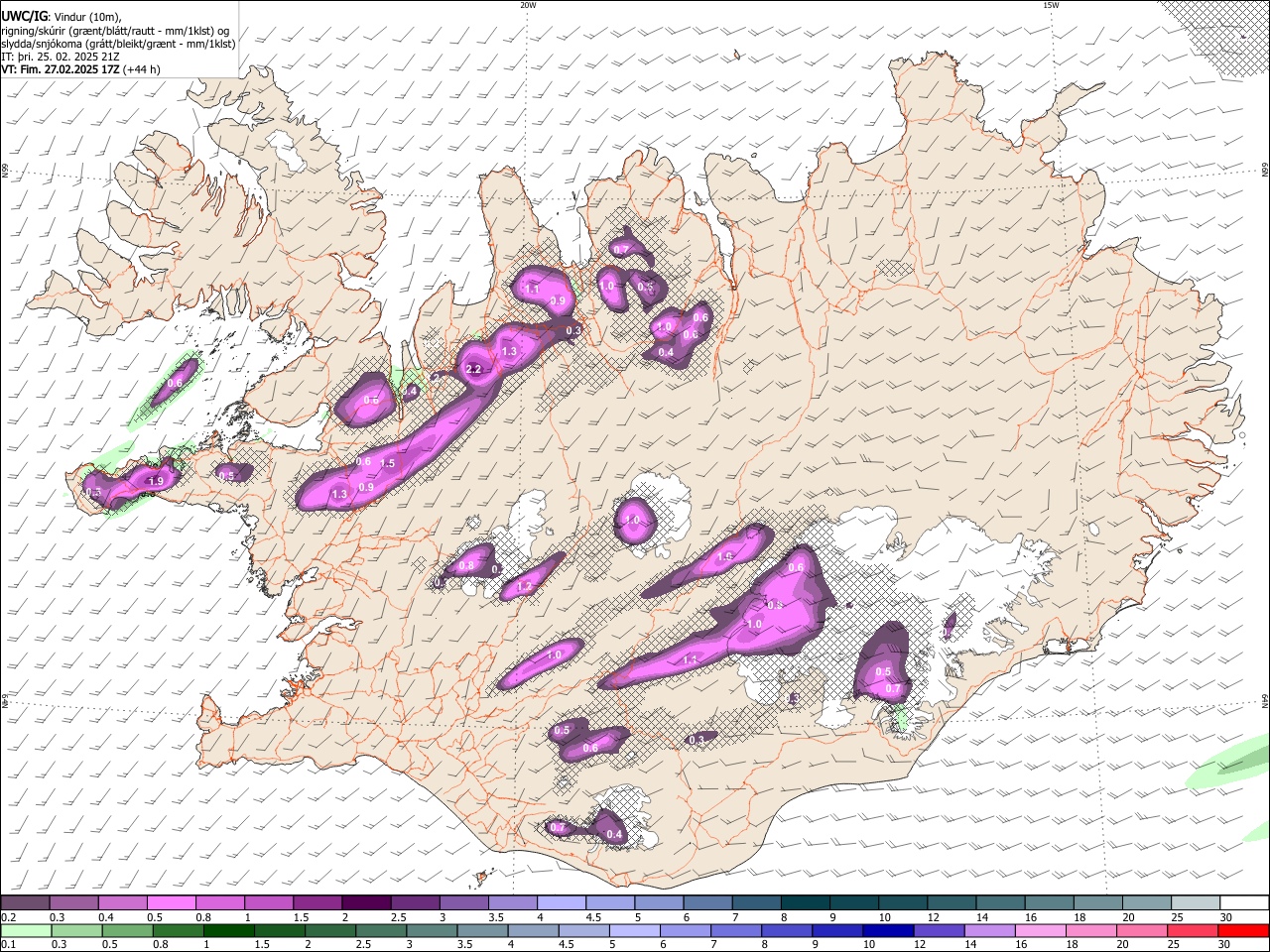The height and width of the screenshot is (952, 1270).
Task: Click the 2.2 snowfall value on the map
Action: point(473,370)
